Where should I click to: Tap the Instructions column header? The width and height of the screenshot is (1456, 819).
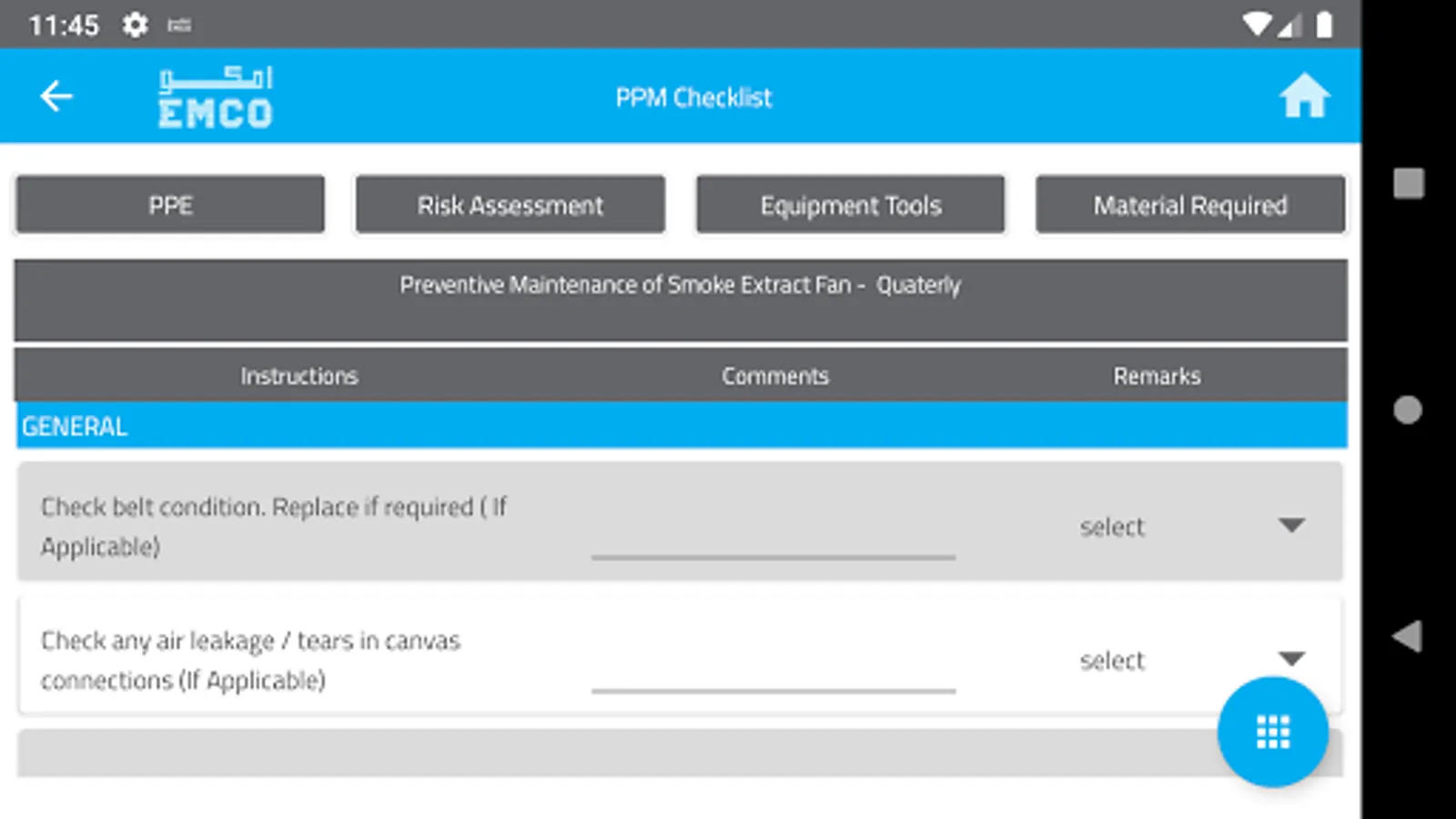click(x=299, y=376)
